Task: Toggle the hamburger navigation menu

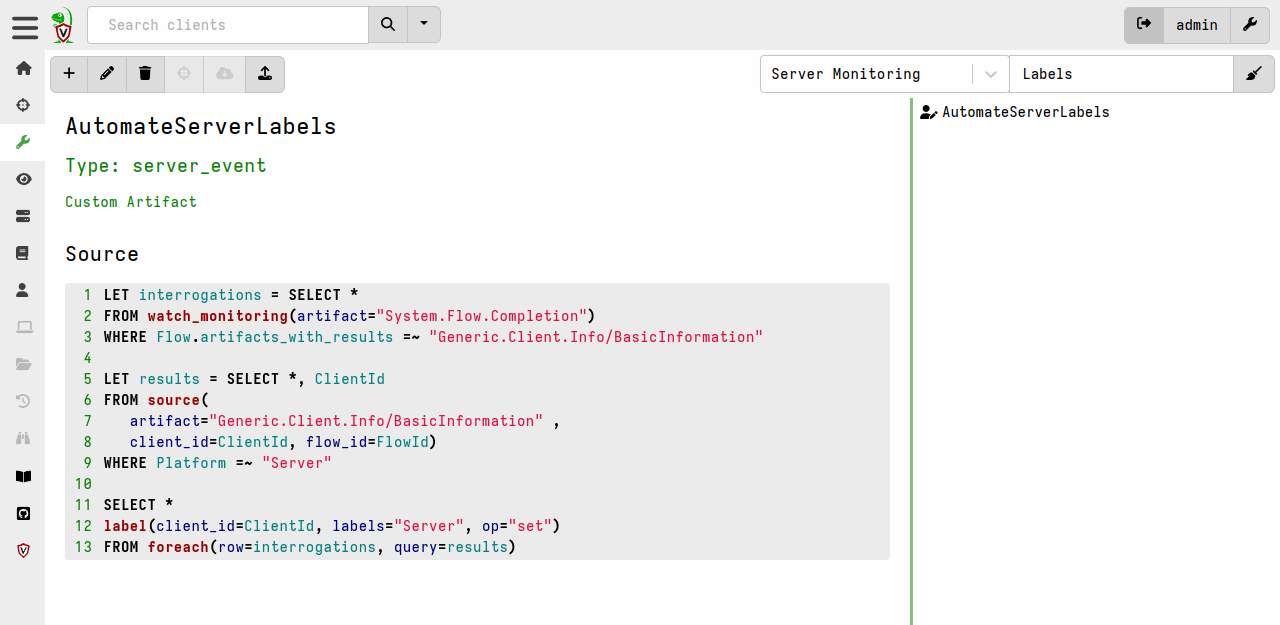Action: coord(25,26)
